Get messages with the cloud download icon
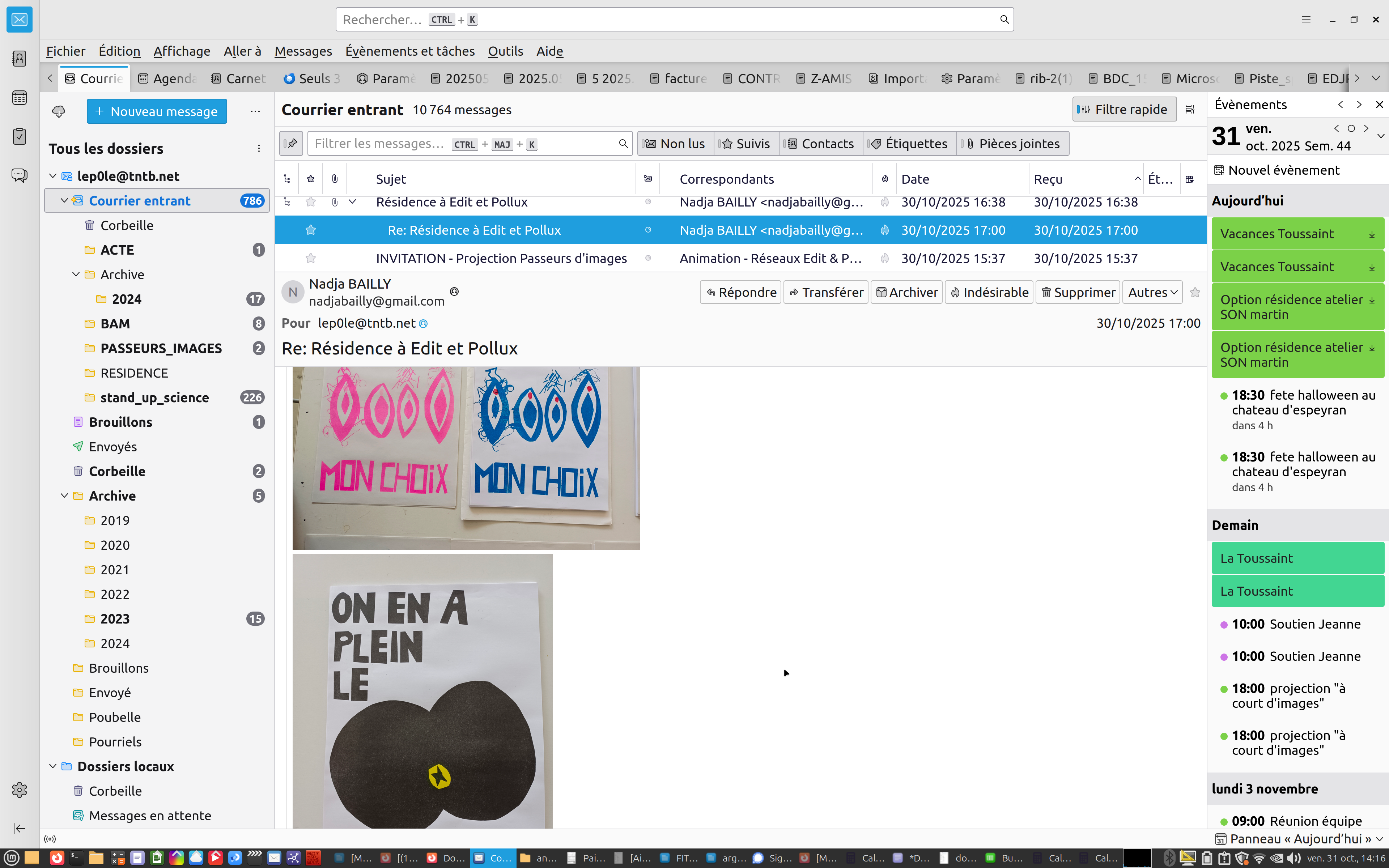The height and width of the screenshot is (868, 1389). 59,111
